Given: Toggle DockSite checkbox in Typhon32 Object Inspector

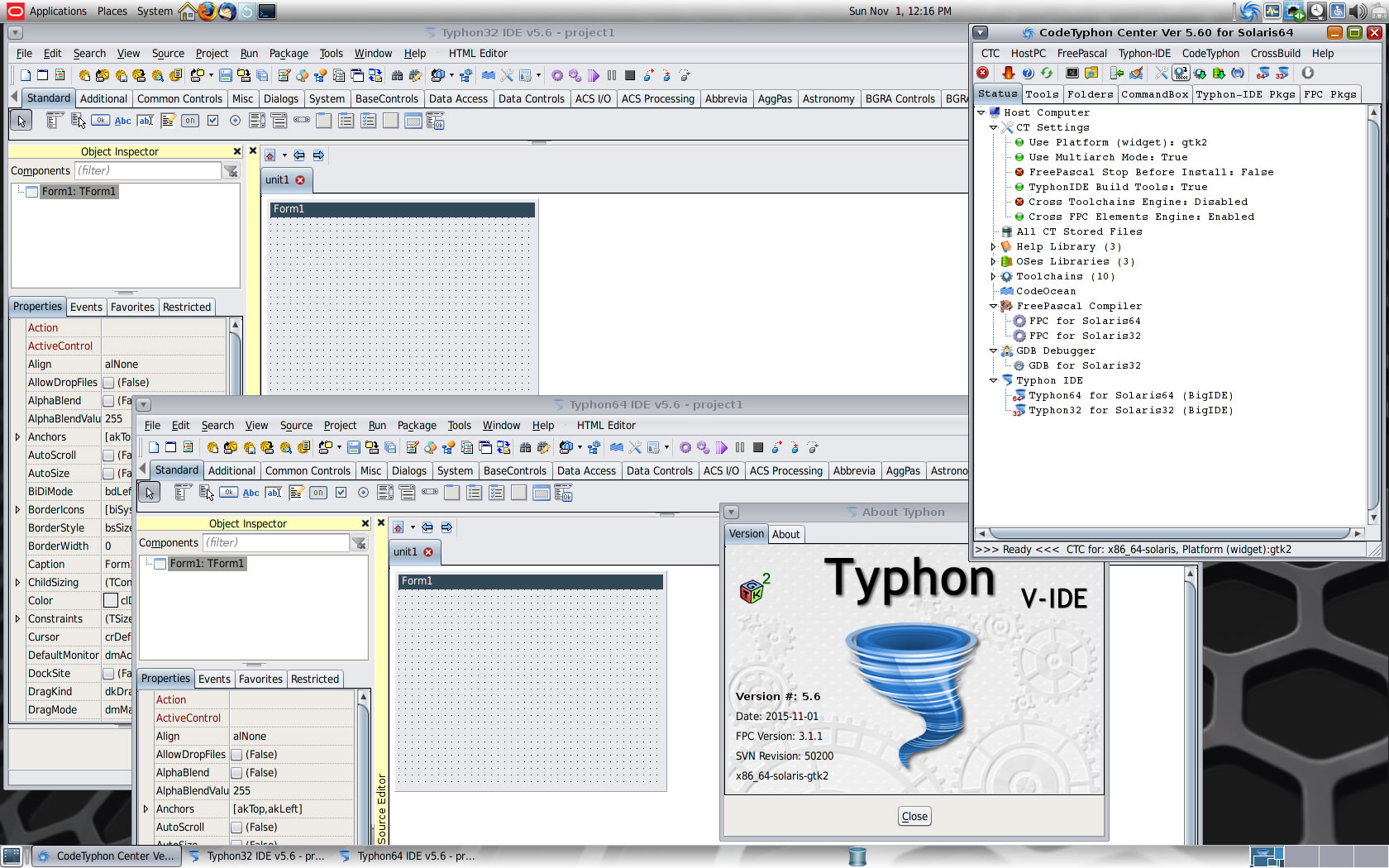Looking at the screenshot, I should coord(108,674).
